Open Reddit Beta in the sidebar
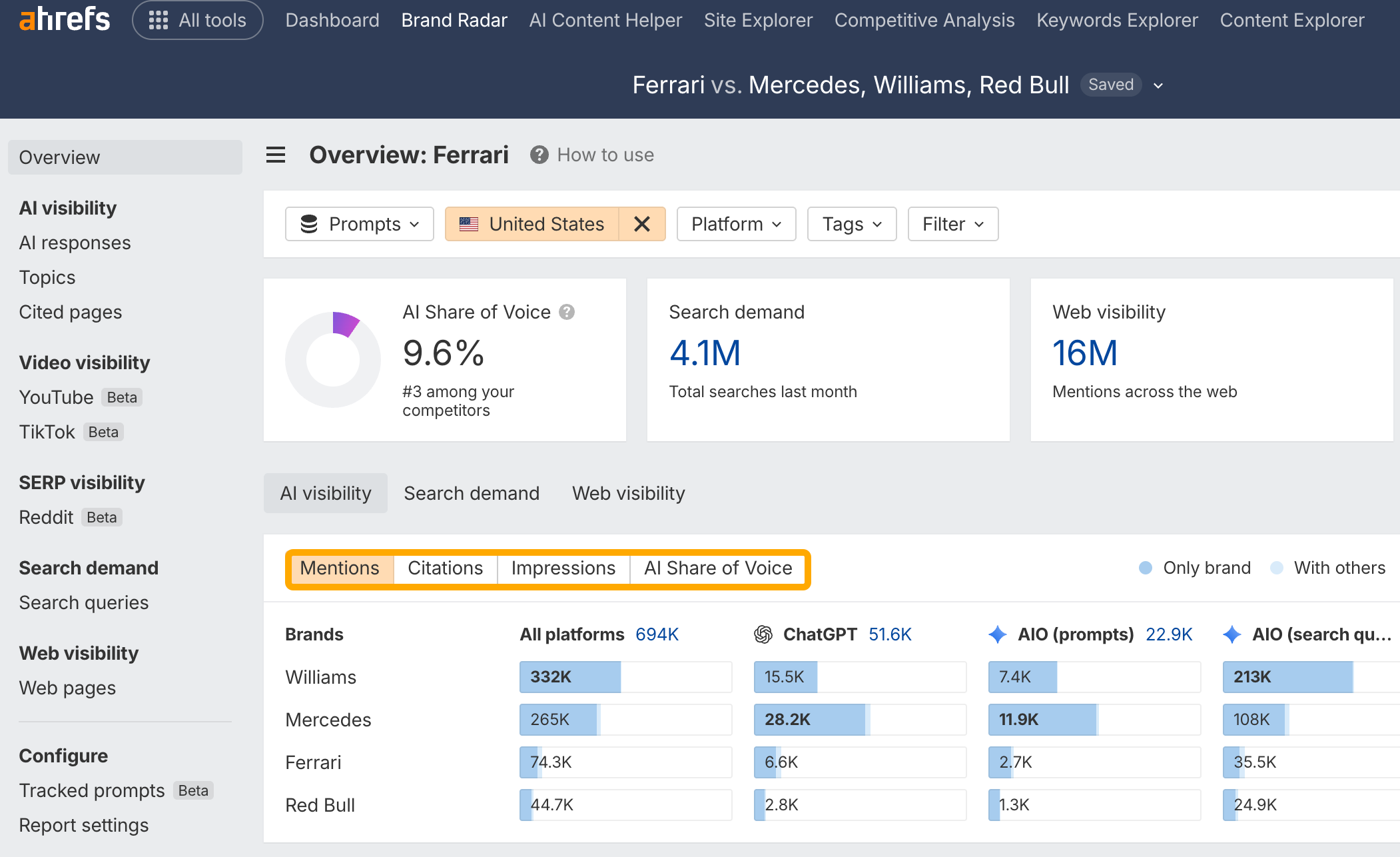This screenshot has width=1400, height=857. click(x=70, y=517)
